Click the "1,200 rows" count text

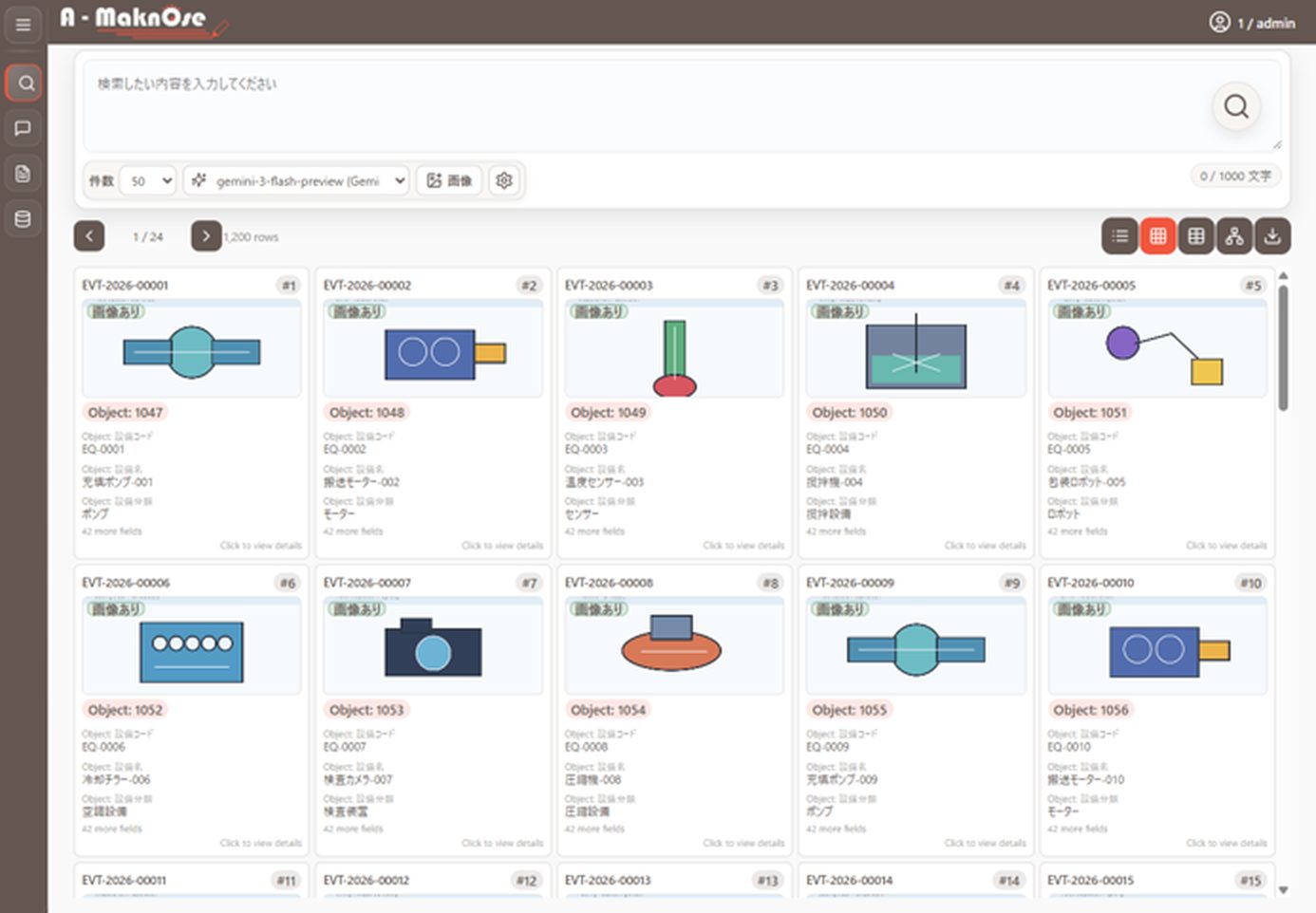pos(252,237)
